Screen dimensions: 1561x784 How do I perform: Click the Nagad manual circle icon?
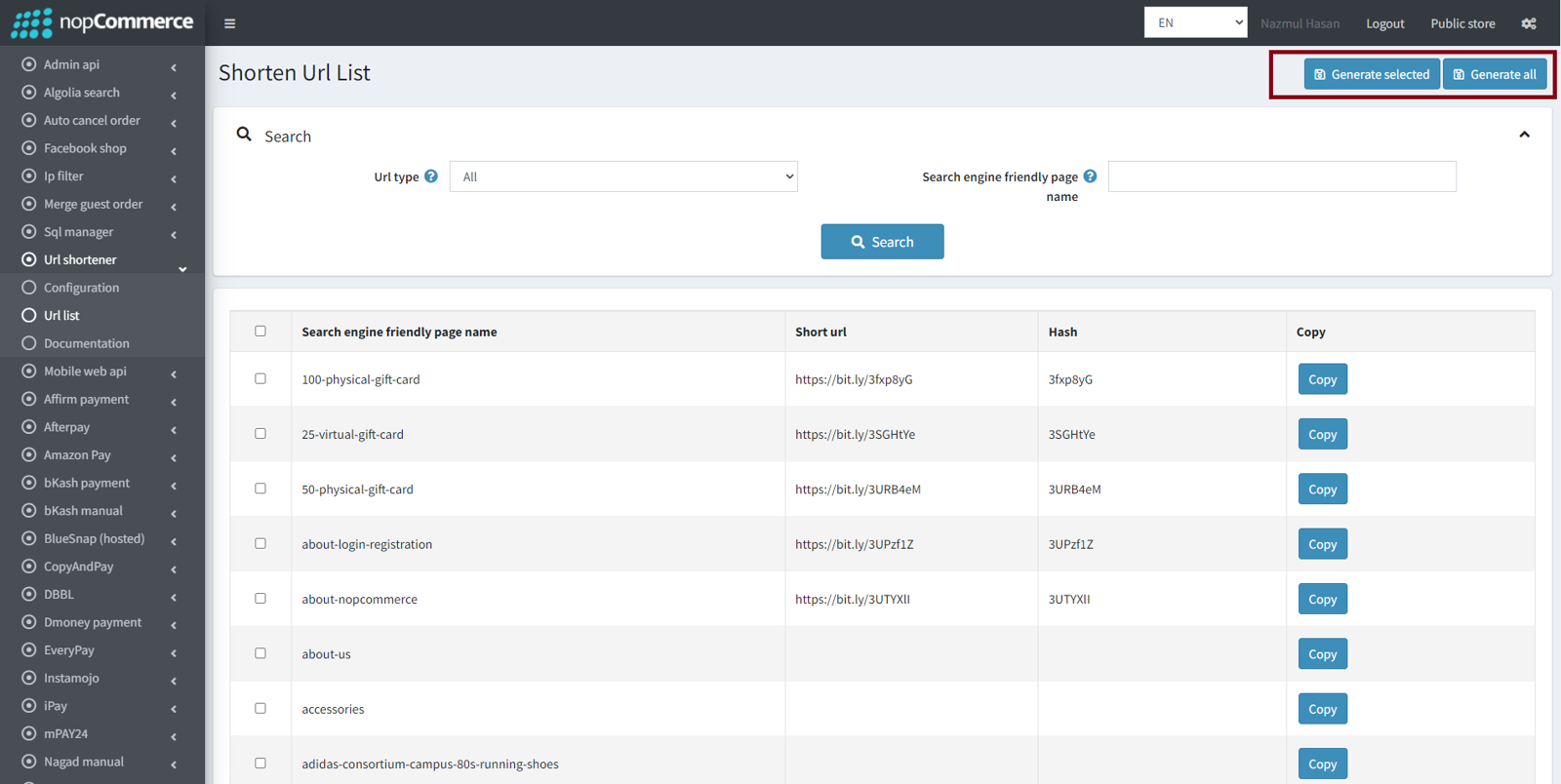click(29, 762)
